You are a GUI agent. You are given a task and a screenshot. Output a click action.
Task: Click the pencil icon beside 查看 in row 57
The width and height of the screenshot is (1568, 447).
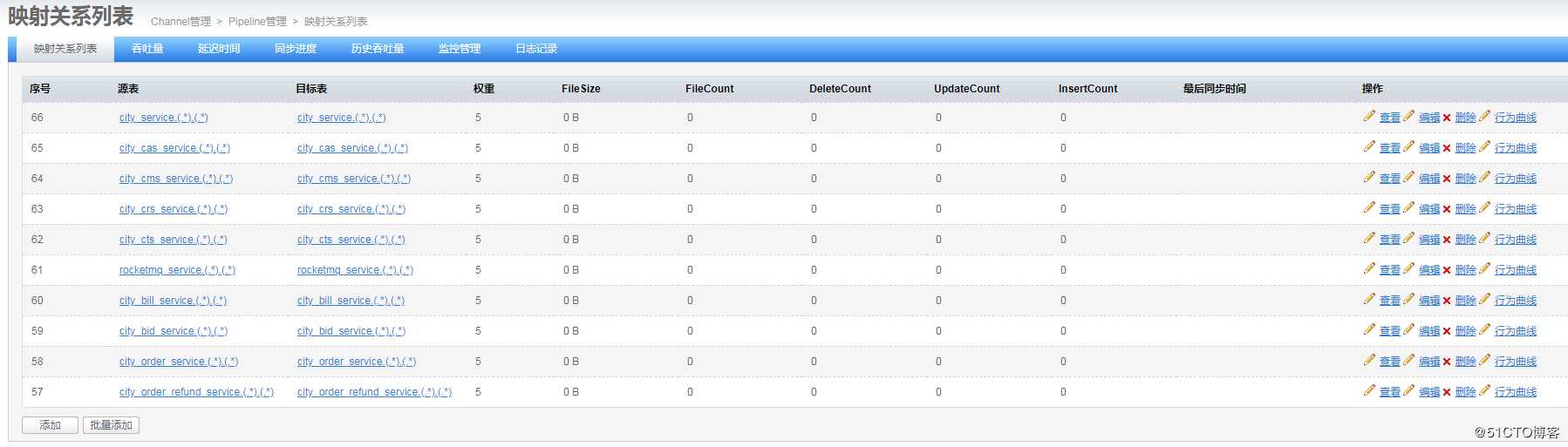(1369, 390)
